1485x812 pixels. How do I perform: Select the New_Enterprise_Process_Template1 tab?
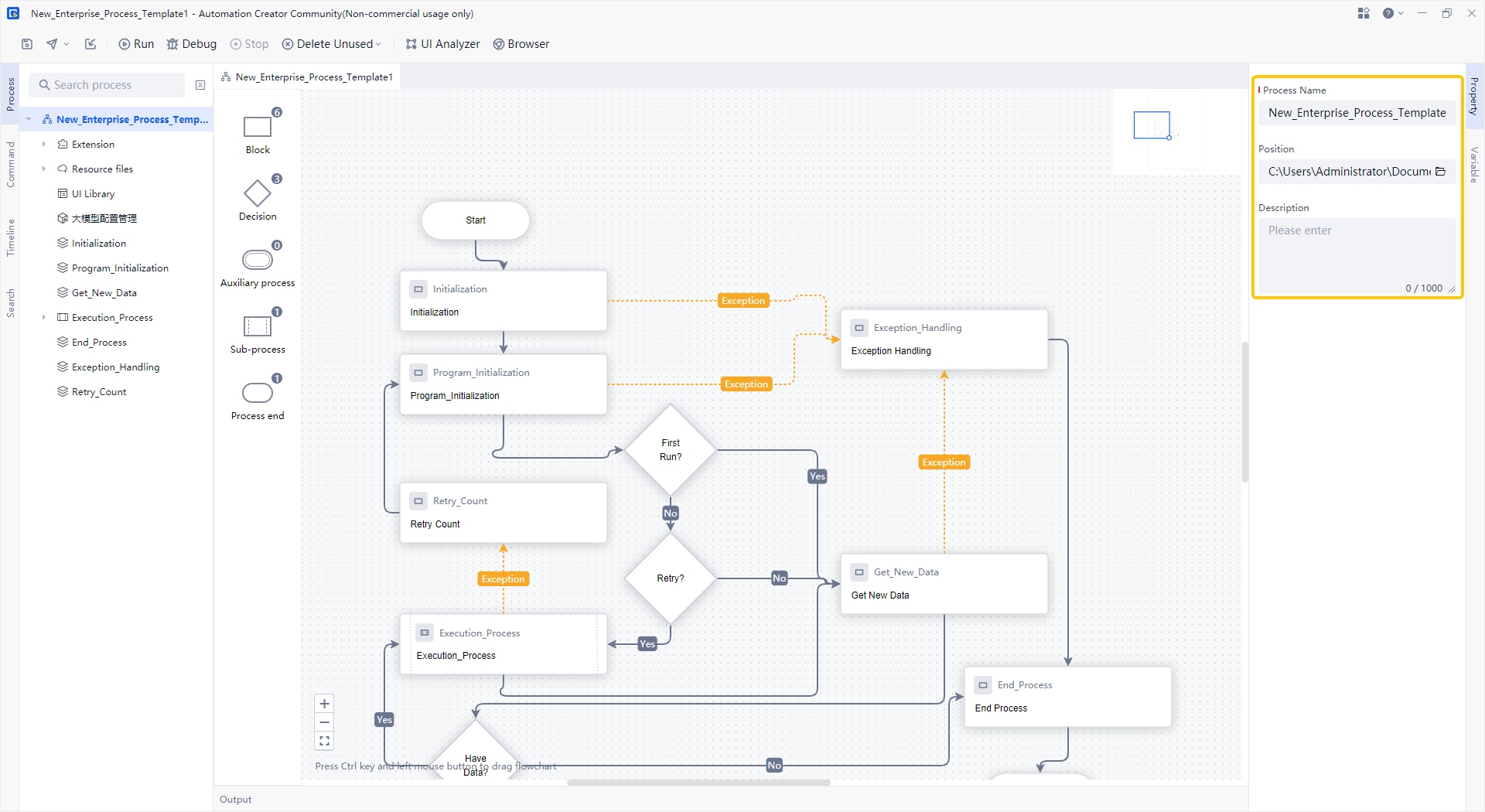click(x=308, y=77)
